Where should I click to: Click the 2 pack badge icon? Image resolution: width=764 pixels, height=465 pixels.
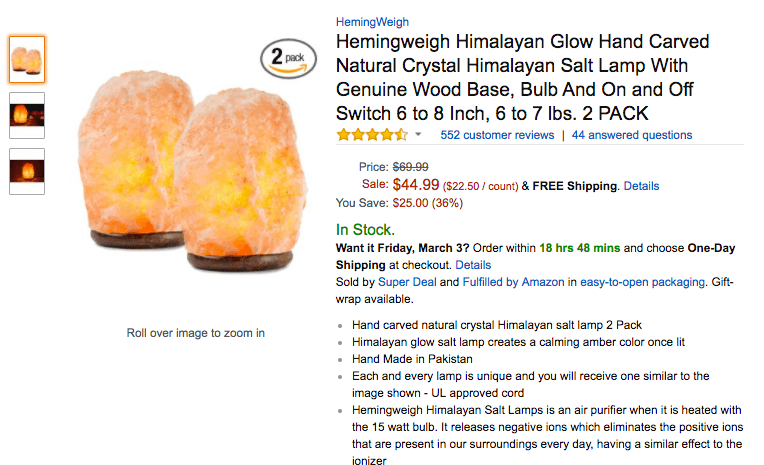point(287,59)
